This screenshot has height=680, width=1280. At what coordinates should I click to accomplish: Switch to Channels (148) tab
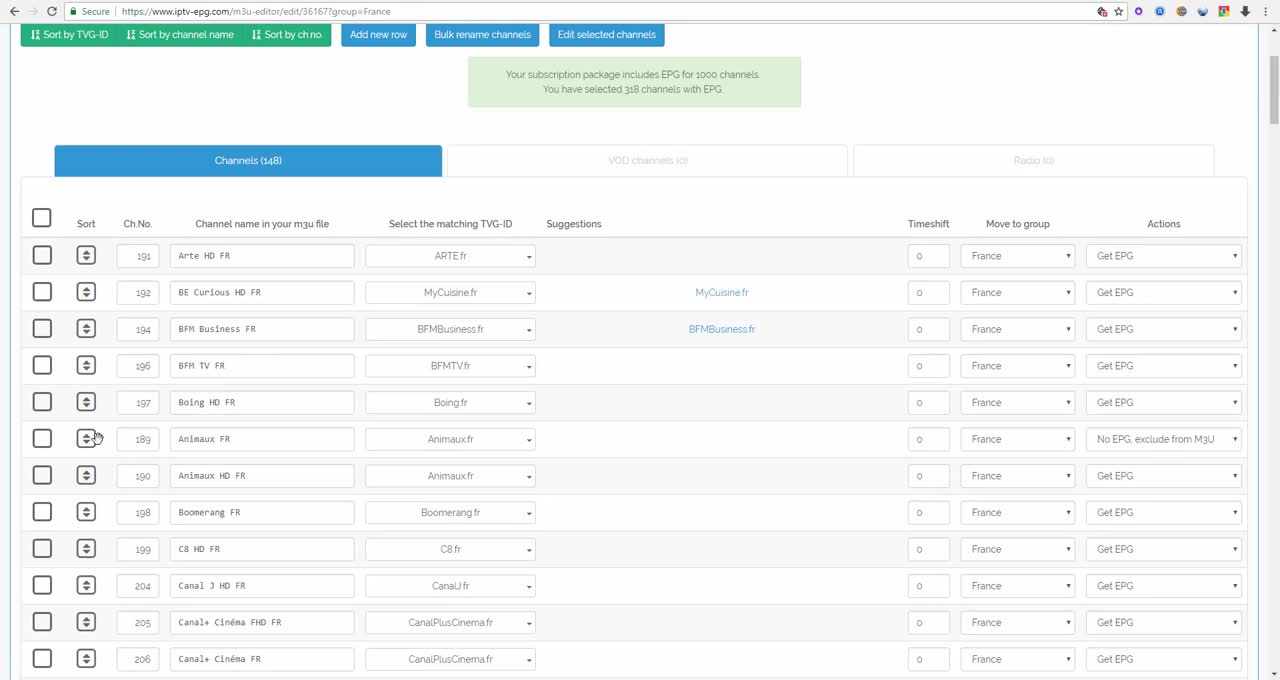(x=248, y=161)
